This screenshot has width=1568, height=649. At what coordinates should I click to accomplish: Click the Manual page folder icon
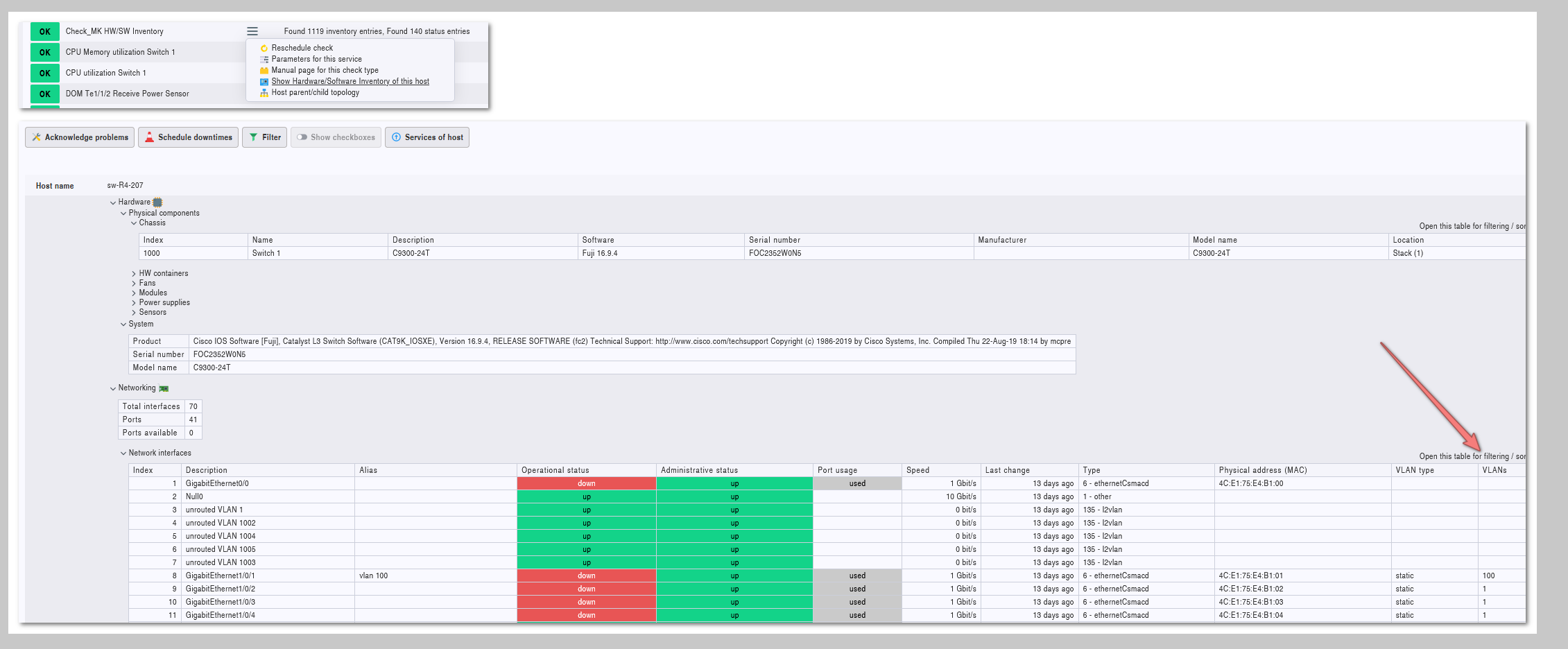click(264, 71)
